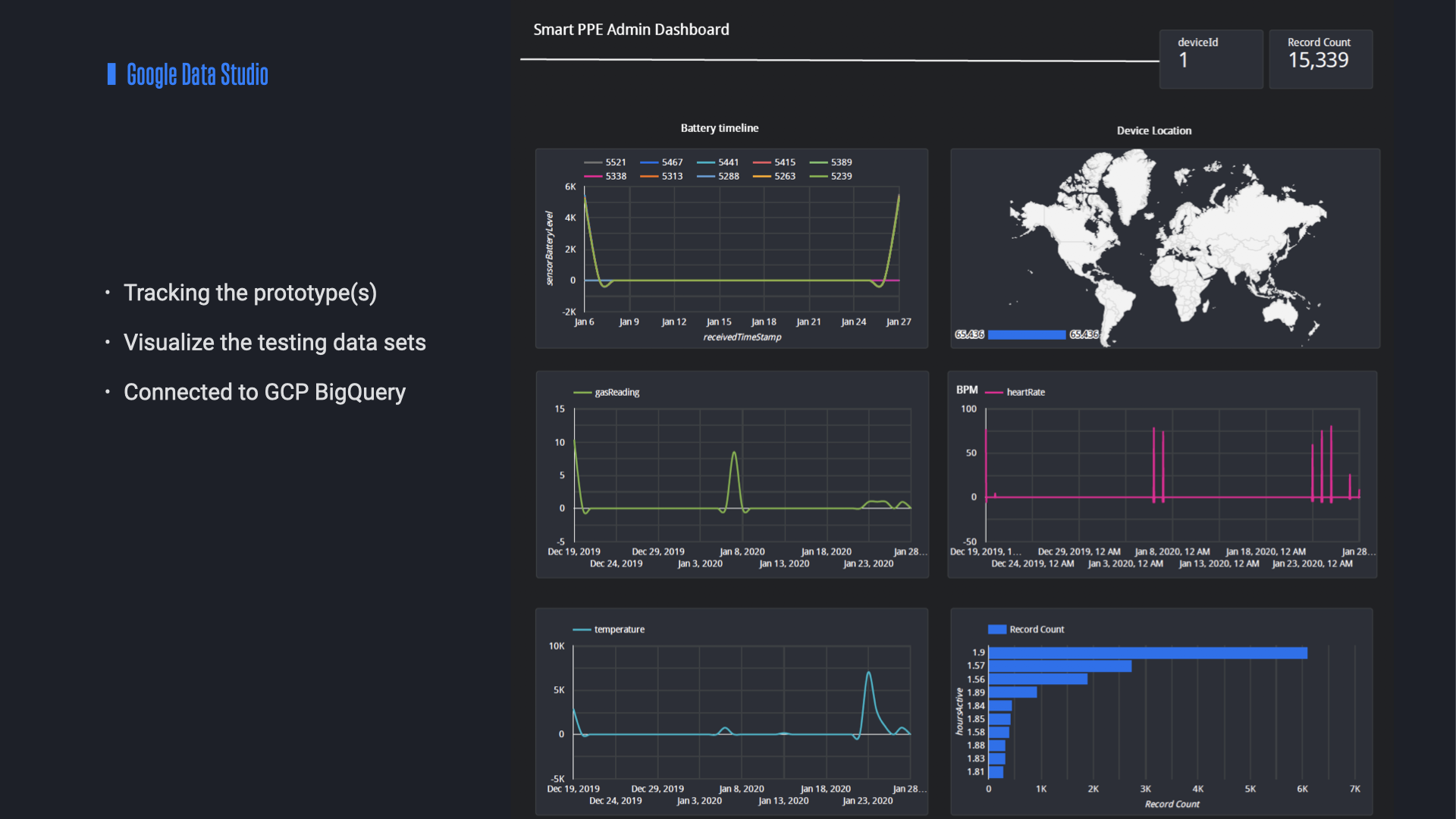This screenshot has height=819, width=1456.
Task: Select legend entry 5389 in Battery timeline
Action: pos(831,162)
